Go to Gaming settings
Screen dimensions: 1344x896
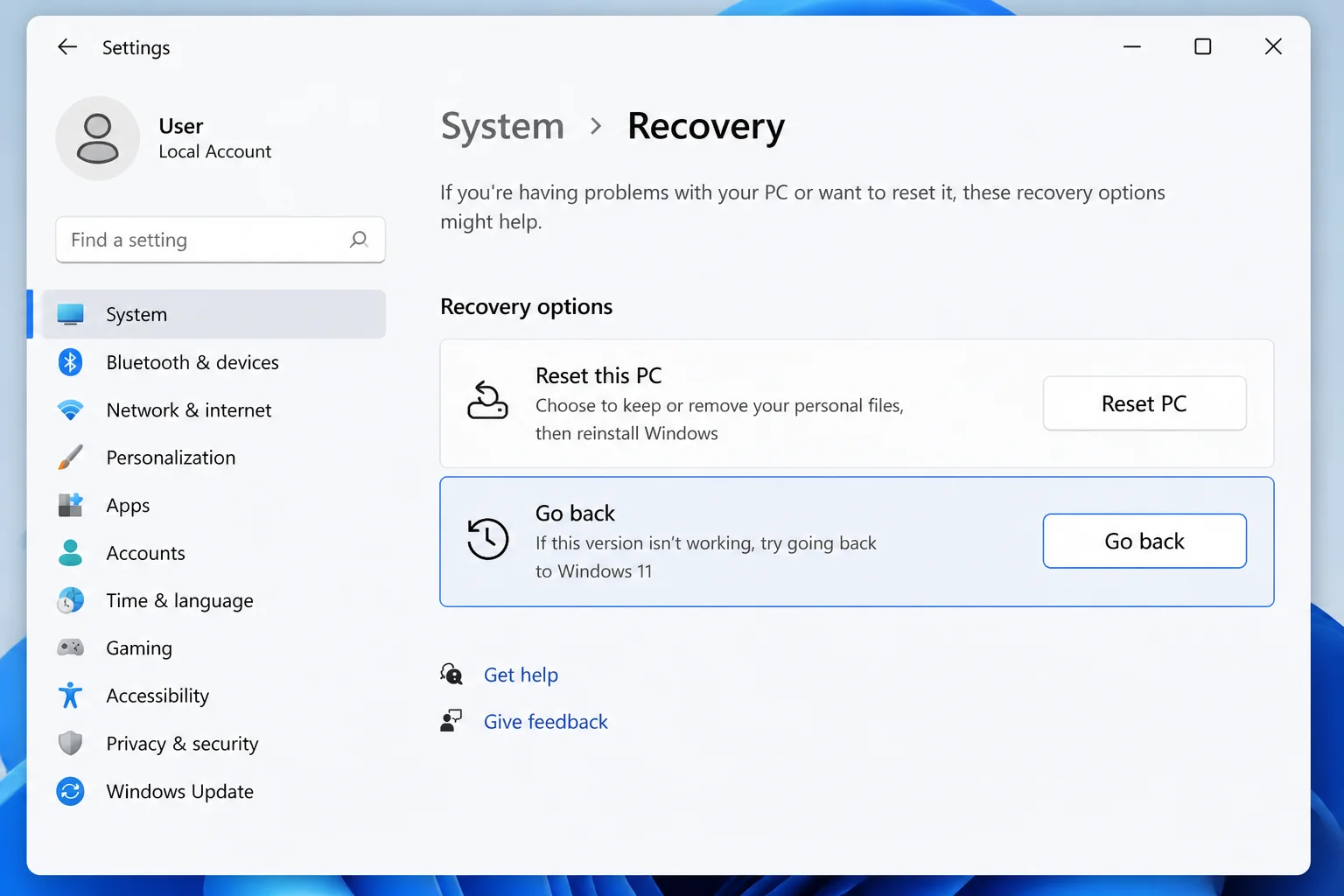[x=213, y=647]
